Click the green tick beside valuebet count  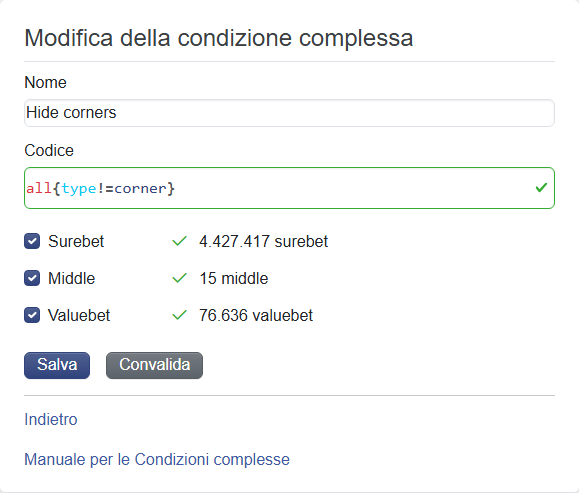tap(179, 315)
